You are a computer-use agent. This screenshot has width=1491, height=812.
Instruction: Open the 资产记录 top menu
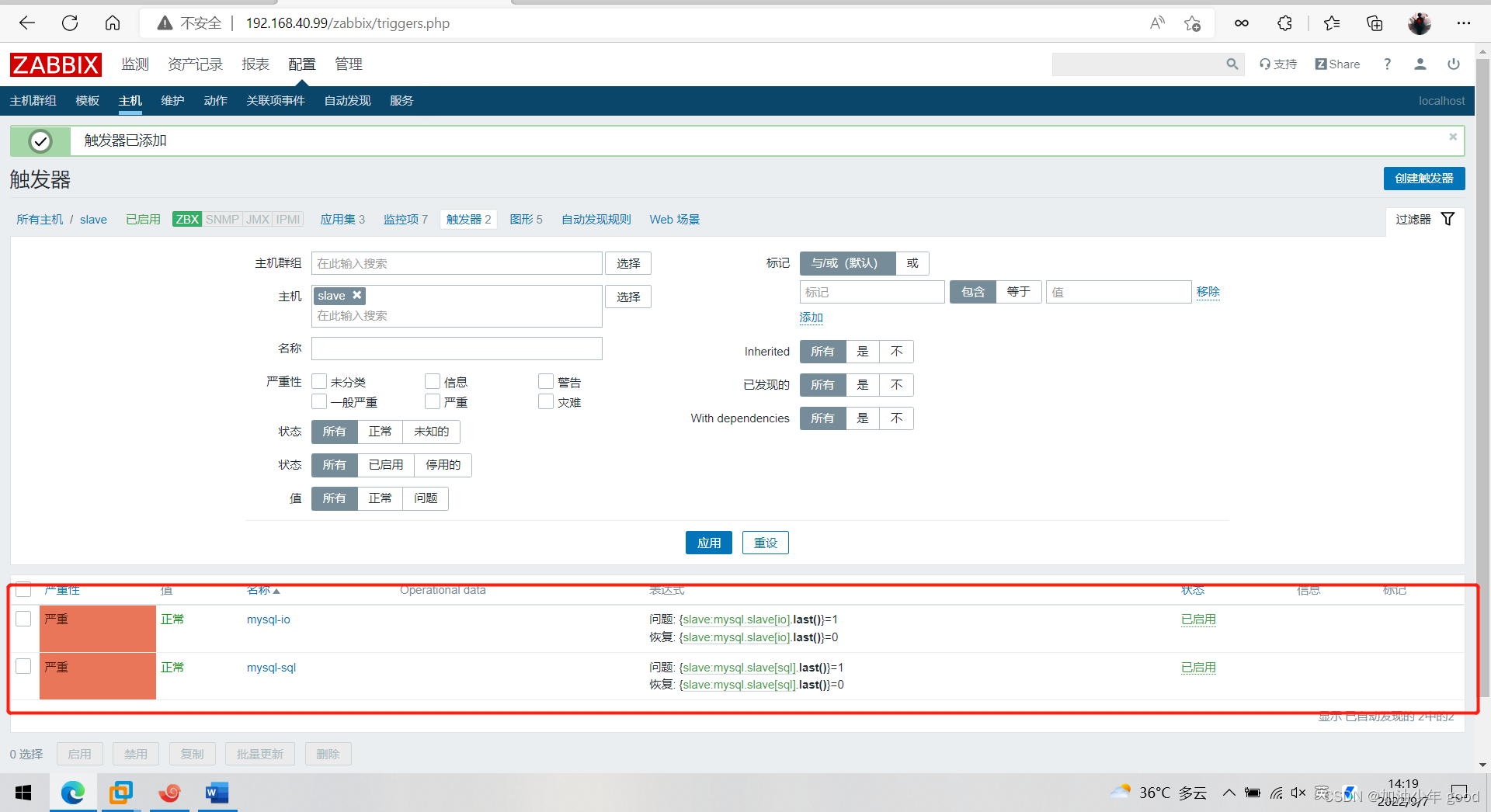pyautogui.click(x=195, y=64)
